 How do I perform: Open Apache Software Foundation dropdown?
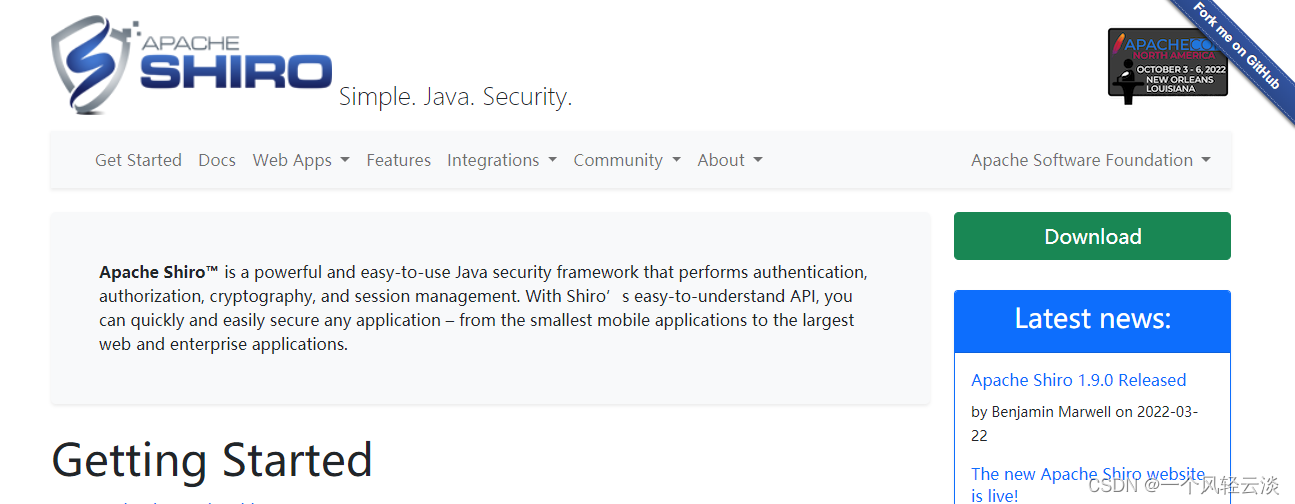[1090, 160]
